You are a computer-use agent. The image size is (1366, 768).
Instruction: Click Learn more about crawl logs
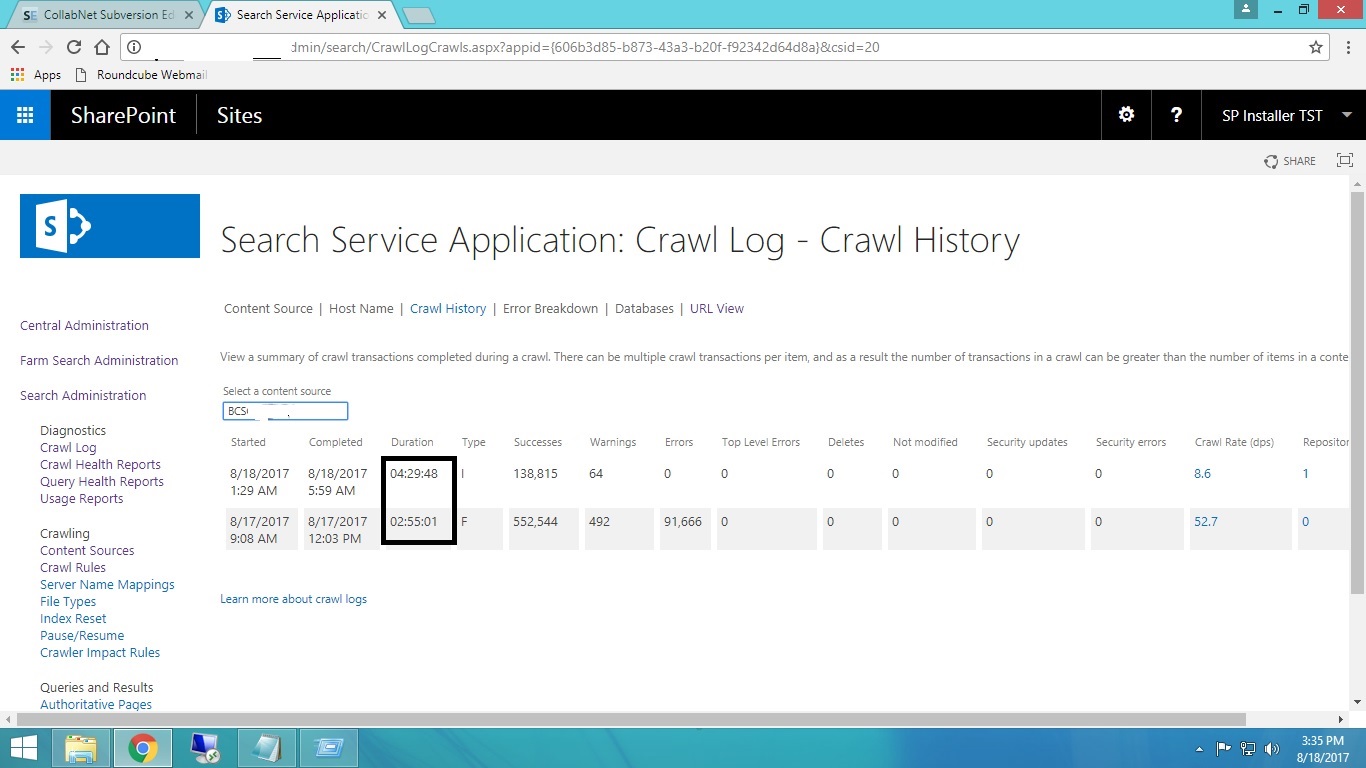[x=293, y=599]
